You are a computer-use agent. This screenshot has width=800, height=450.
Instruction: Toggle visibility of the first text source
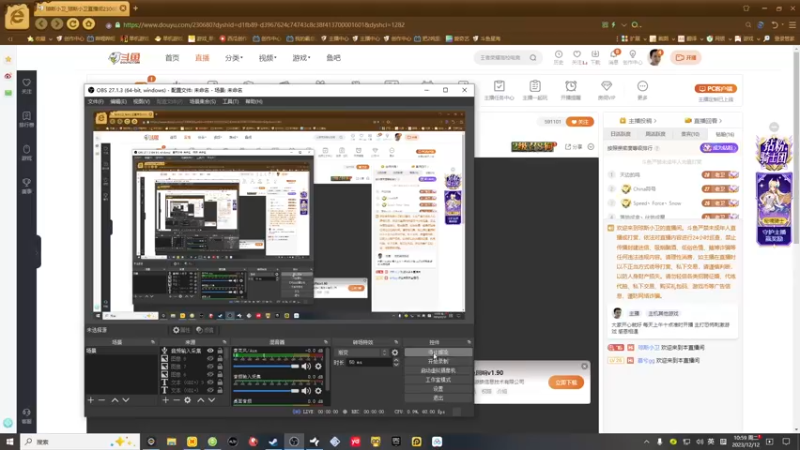pyautogui.click(x=210, y=382)
